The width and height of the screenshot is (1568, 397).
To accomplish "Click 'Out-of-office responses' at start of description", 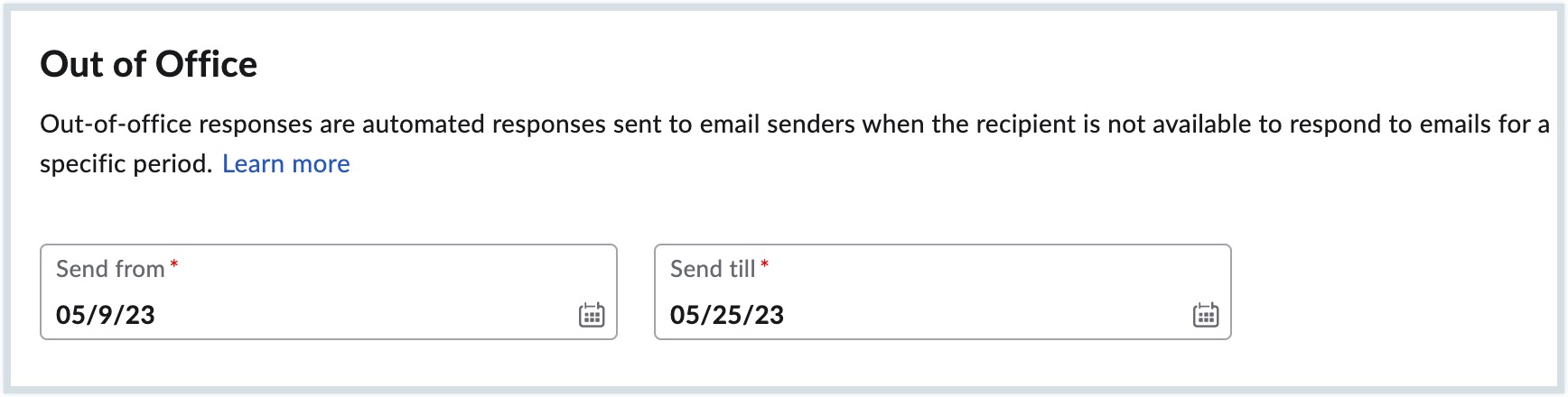I will click(177, 125).
